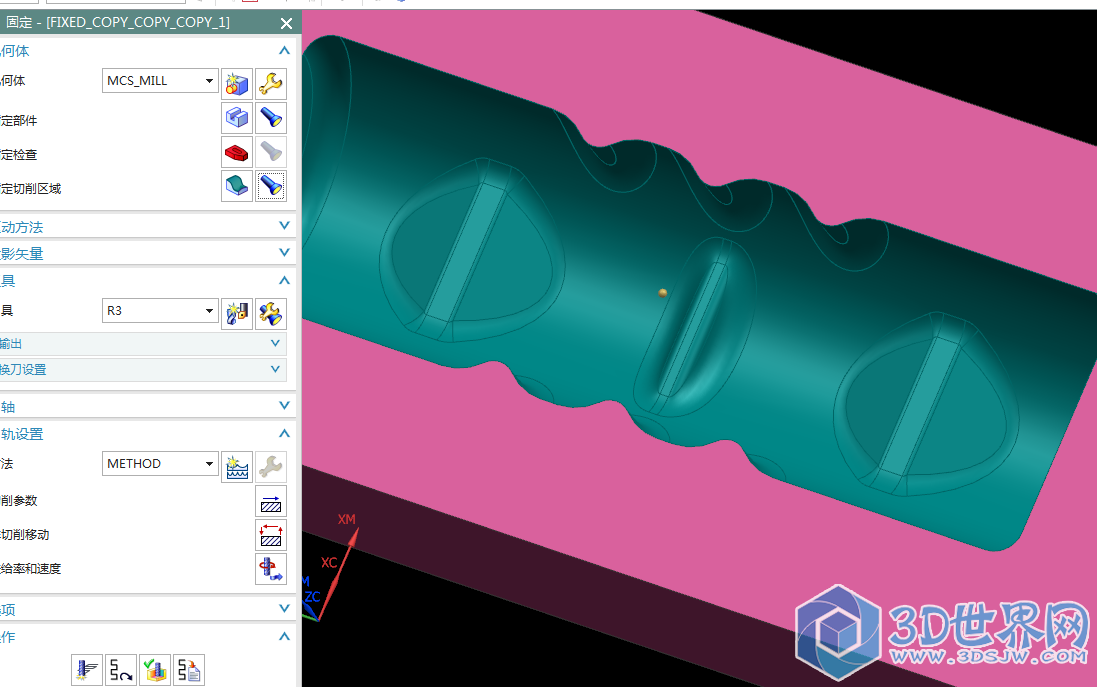Display check geometry flashlight icon

click(271, 152)
